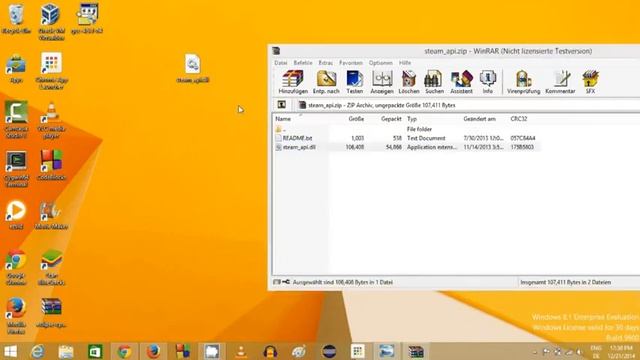Select the Cygwin64 Terminal desktop icon
640x360 pixels.
16,169
